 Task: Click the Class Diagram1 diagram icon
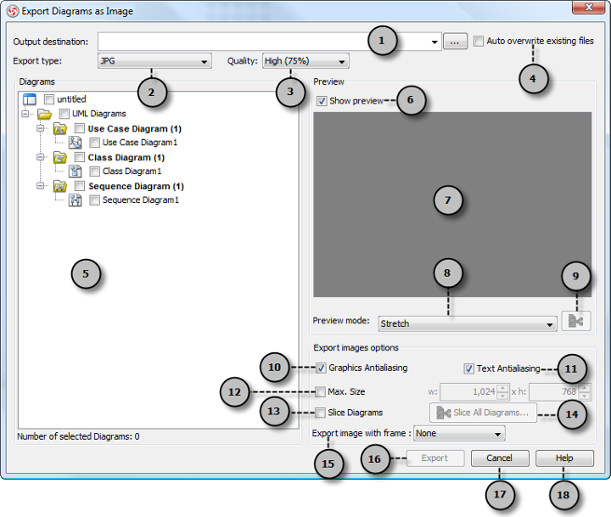click(75, 171)
